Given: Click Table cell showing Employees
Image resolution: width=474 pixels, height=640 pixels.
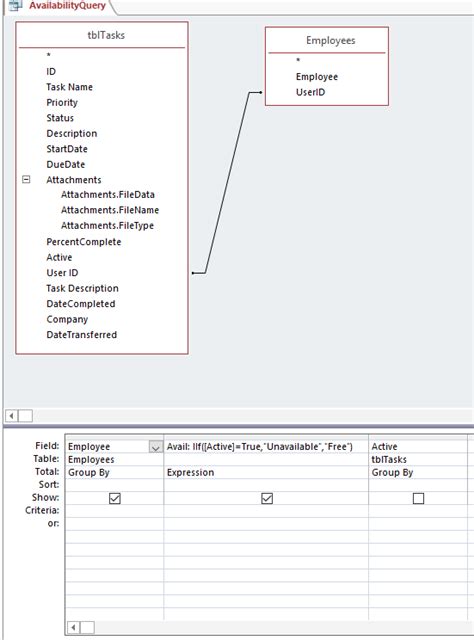Looking at the screenshot, I should pos(114,460).
